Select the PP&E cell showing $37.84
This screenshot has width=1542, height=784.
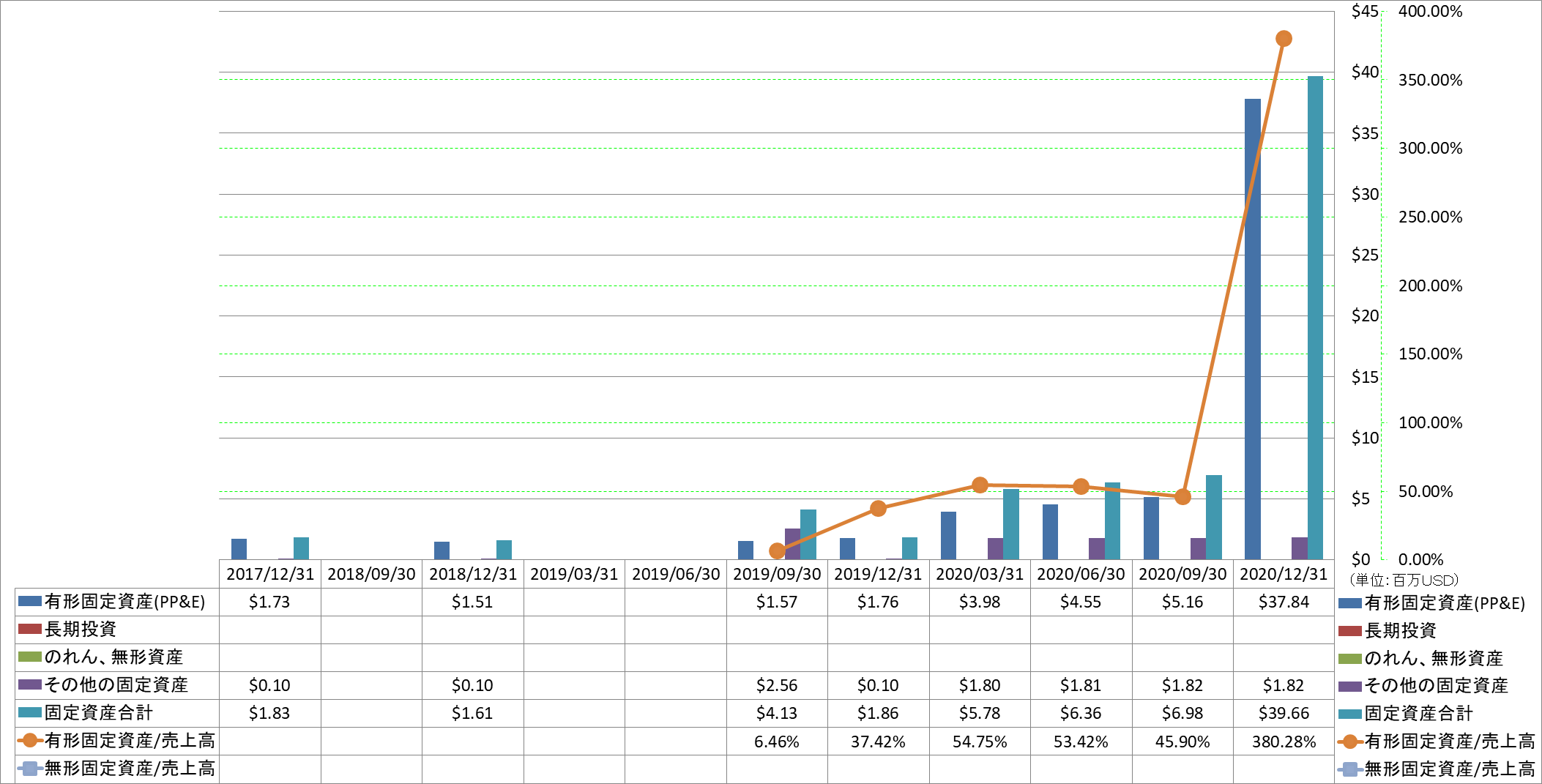[1284, 602]
